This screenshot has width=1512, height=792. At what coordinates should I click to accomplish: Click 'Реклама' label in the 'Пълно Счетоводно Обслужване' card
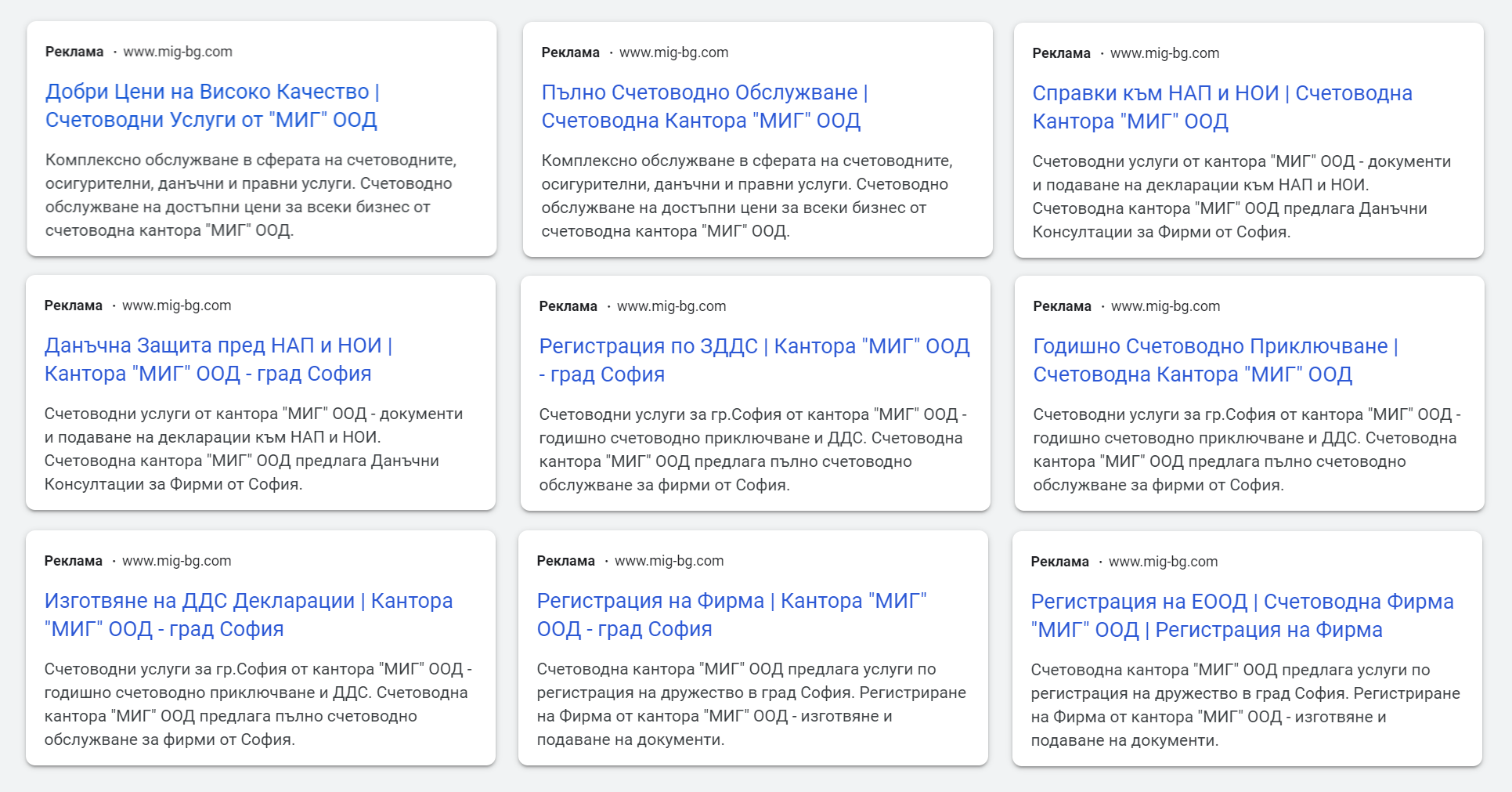click(570, 52)
